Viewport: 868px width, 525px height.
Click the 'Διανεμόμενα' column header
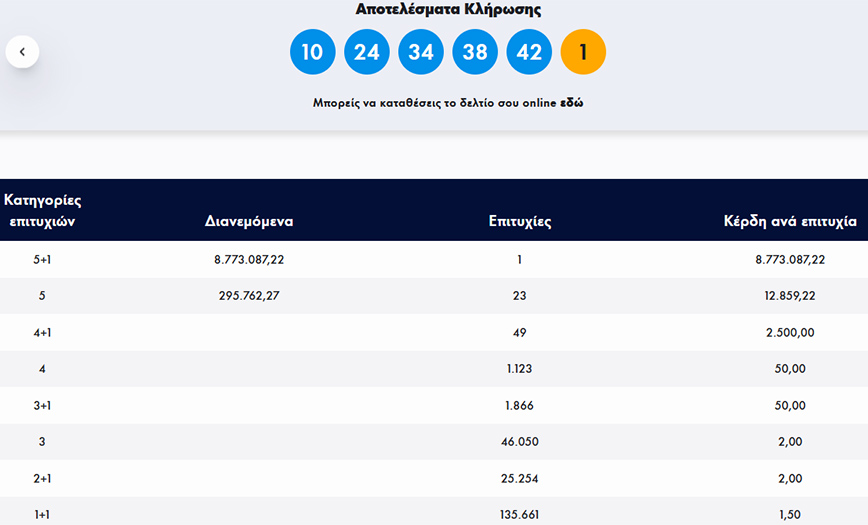[x=249, y=221]
